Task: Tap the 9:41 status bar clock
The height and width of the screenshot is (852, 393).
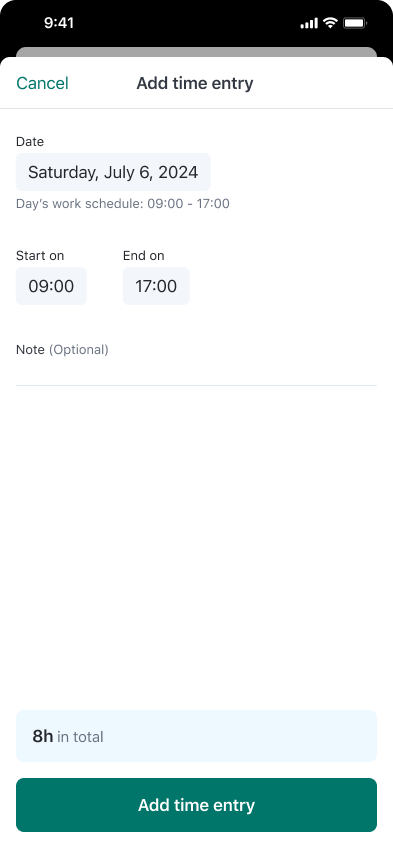Action: 59,23
